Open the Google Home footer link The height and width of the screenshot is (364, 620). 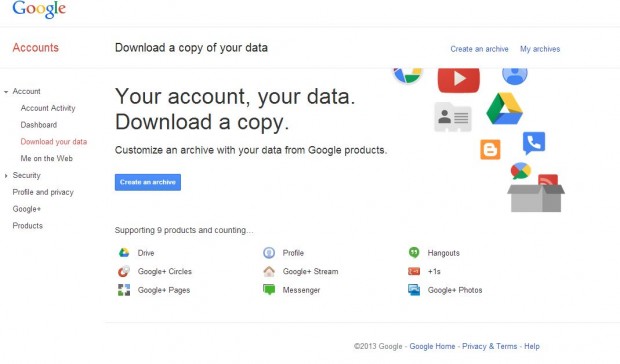pos(432,346)
